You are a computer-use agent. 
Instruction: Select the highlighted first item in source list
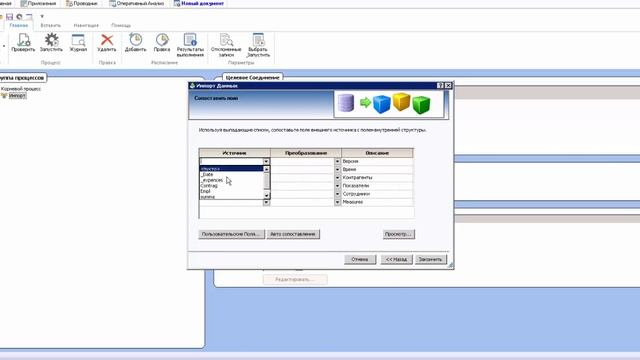(x=231, y=169)
